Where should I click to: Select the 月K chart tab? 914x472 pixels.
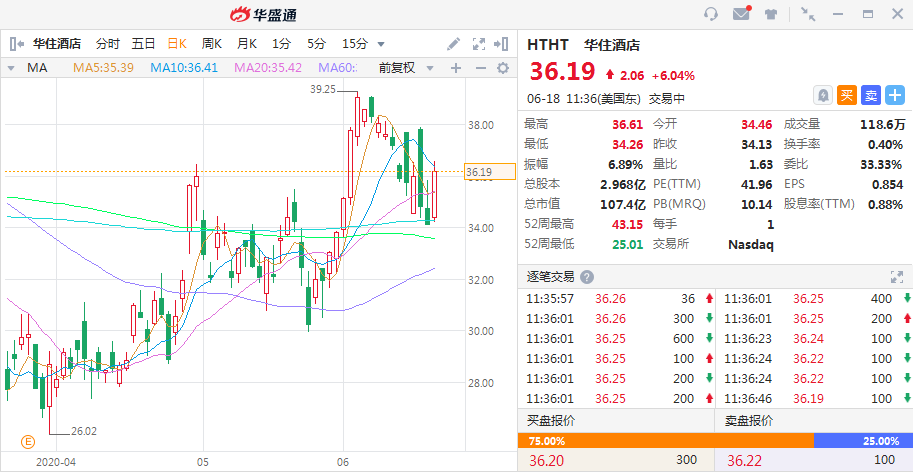point(247,44)
